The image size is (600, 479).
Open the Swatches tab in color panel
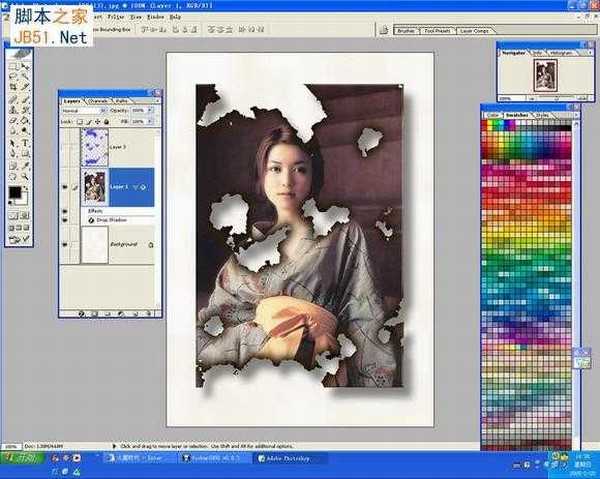[x=517, y=115]
